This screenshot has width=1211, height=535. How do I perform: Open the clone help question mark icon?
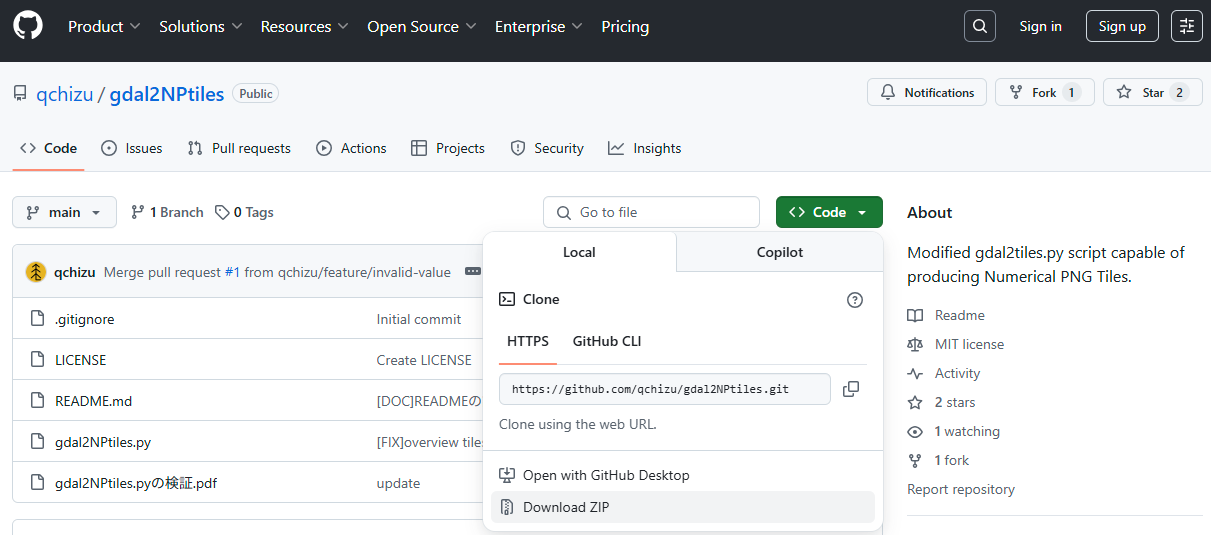click(x=855, y=299)
